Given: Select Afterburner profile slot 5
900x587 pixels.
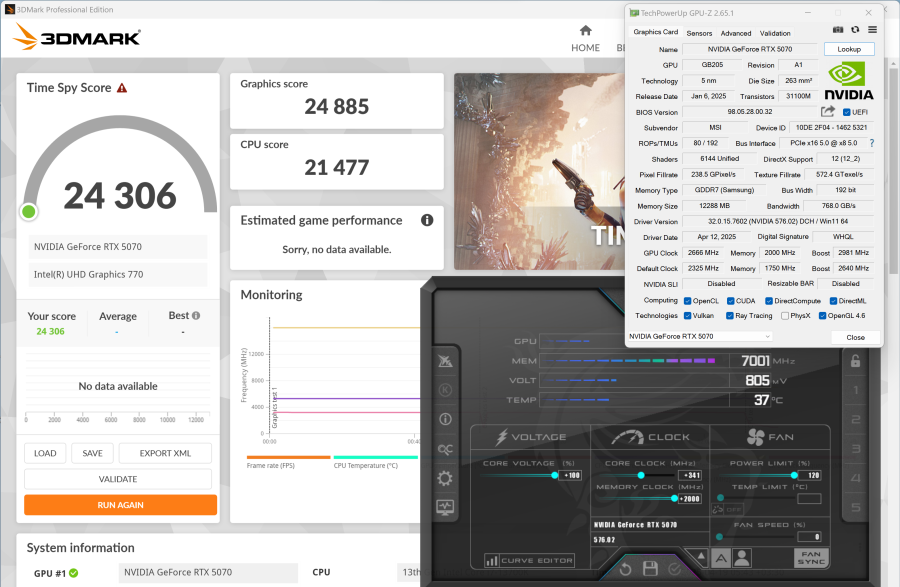Looking at the screenshot, I should click(856, 507).
